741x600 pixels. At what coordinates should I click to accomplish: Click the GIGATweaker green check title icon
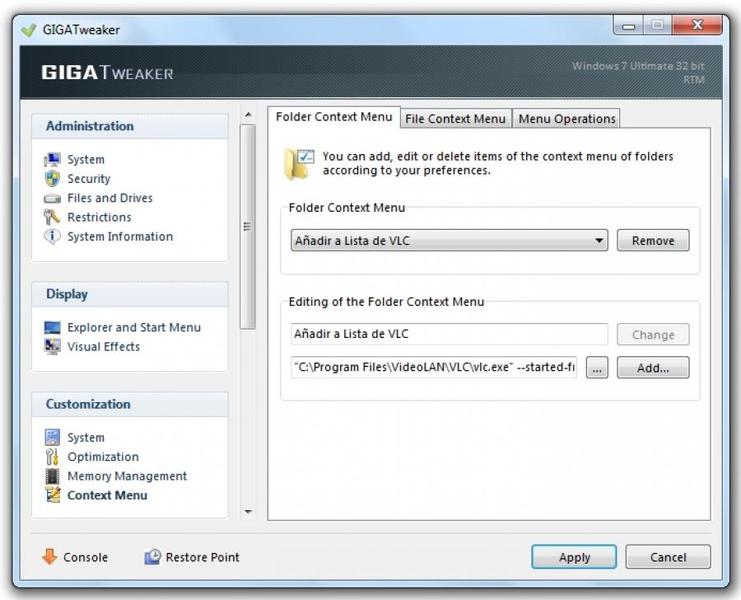pyautogui.click(x=28, y=30)
